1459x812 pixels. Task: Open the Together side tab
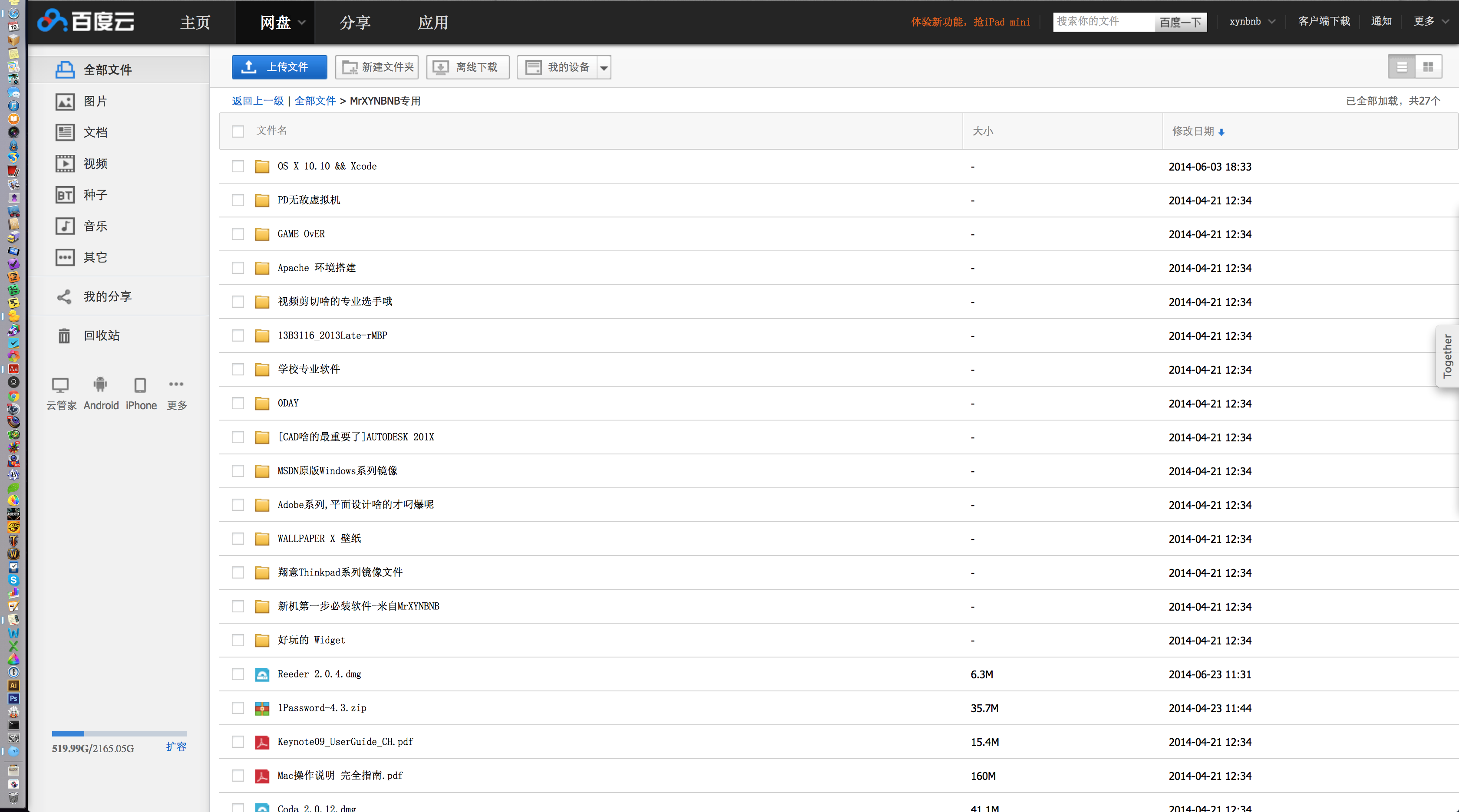[1447, 355]
